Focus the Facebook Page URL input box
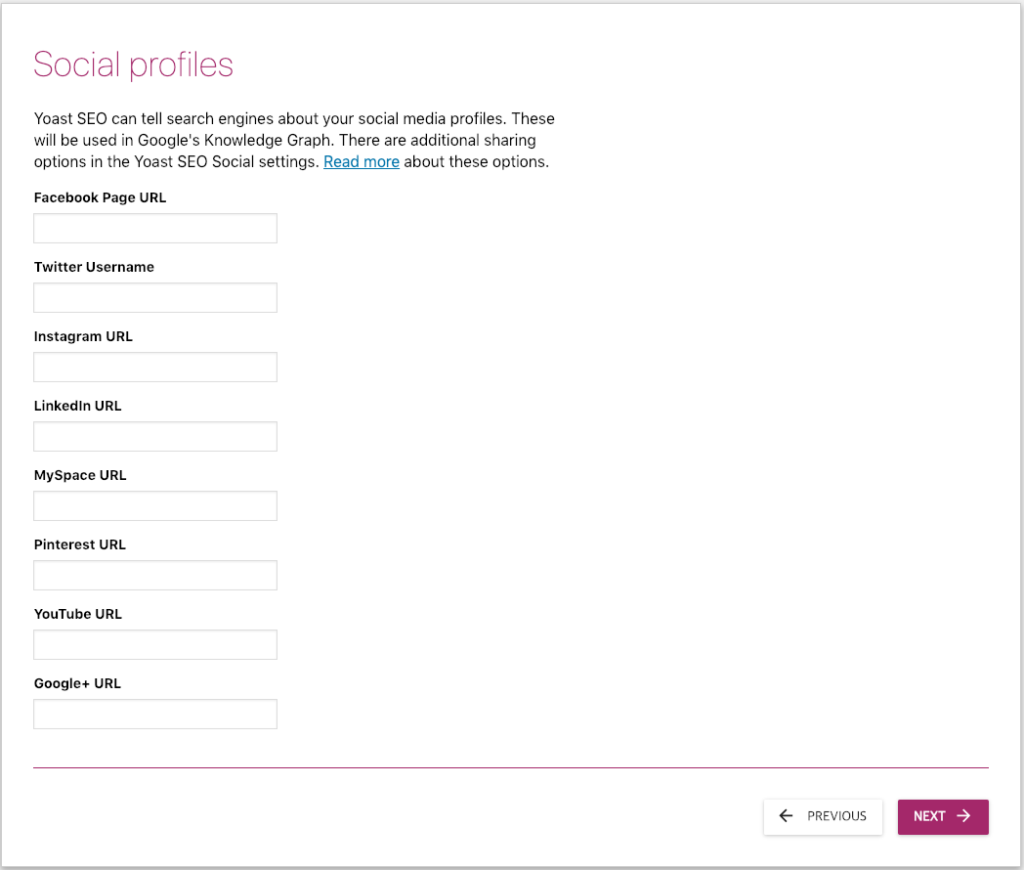The image size is (1024, 870). coord(155,228)
